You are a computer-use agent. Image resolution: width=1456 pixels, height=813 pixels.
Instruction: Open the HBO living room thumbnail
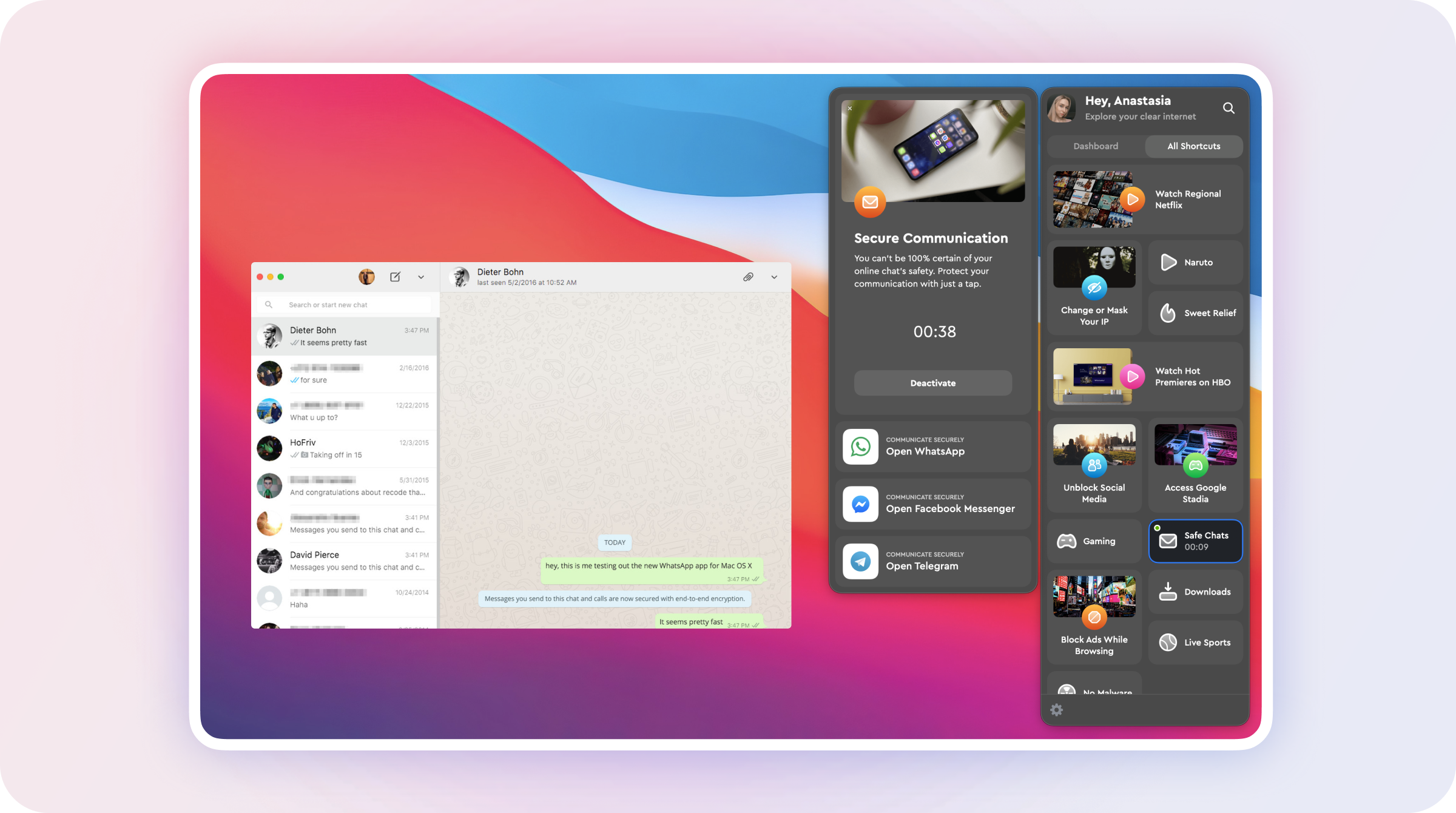pyautogui.click(x=1093, y=377)
